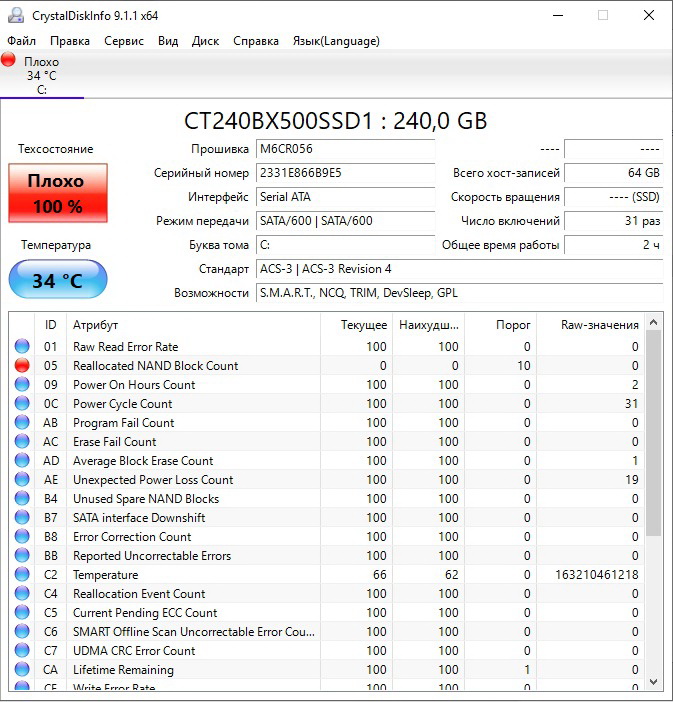The height and width of the screenshot is (702, 673).
Task: Click the icon beside SATA interface Downshift
Action: pos(22,518)
